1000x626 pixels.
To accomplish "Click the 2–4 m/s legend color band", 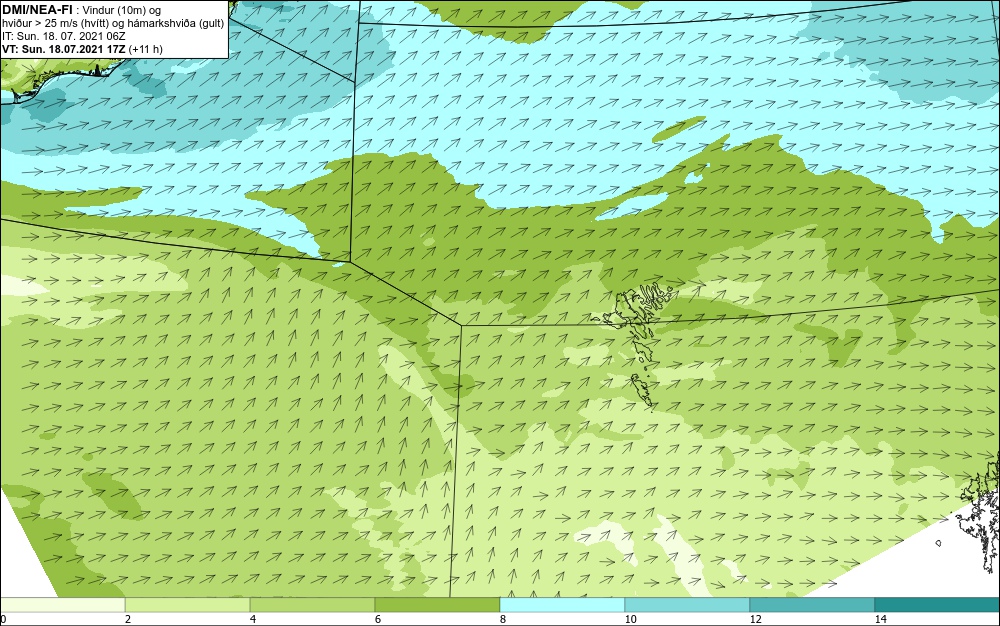I will tap(188, 605).
